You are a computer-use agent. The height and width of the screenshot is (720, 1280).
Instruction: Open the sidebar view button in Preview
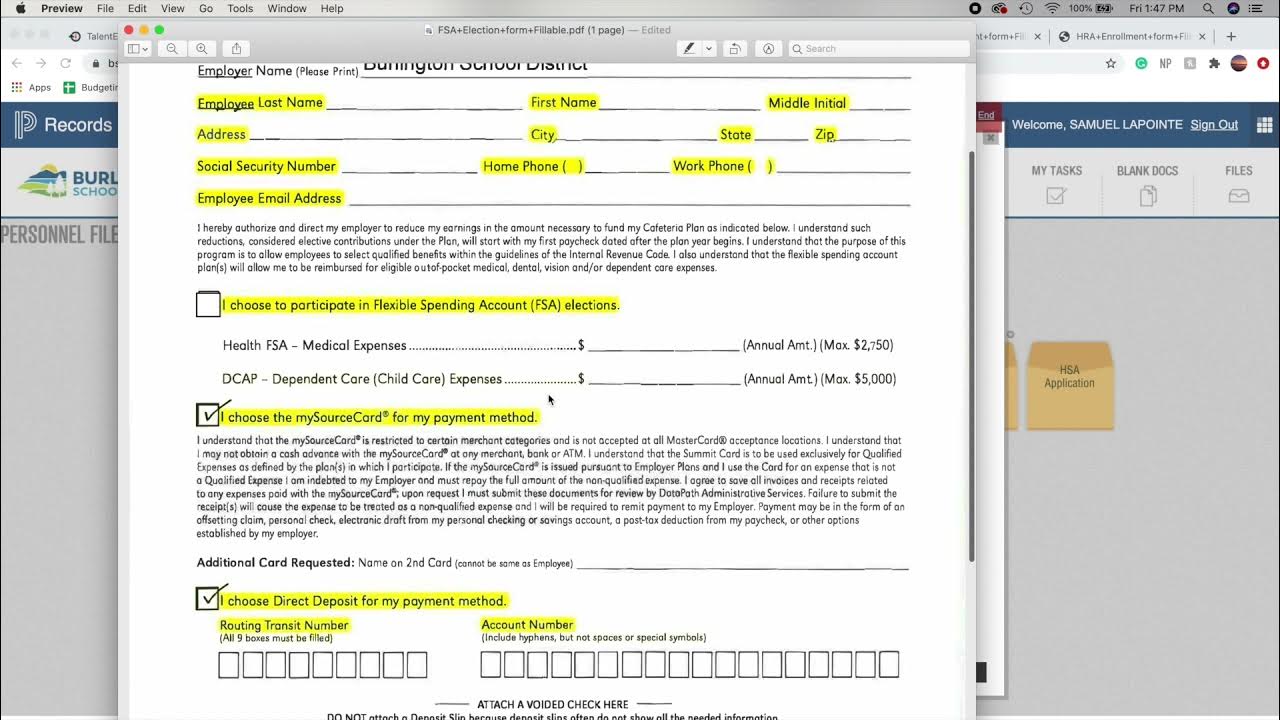point(137,48)
